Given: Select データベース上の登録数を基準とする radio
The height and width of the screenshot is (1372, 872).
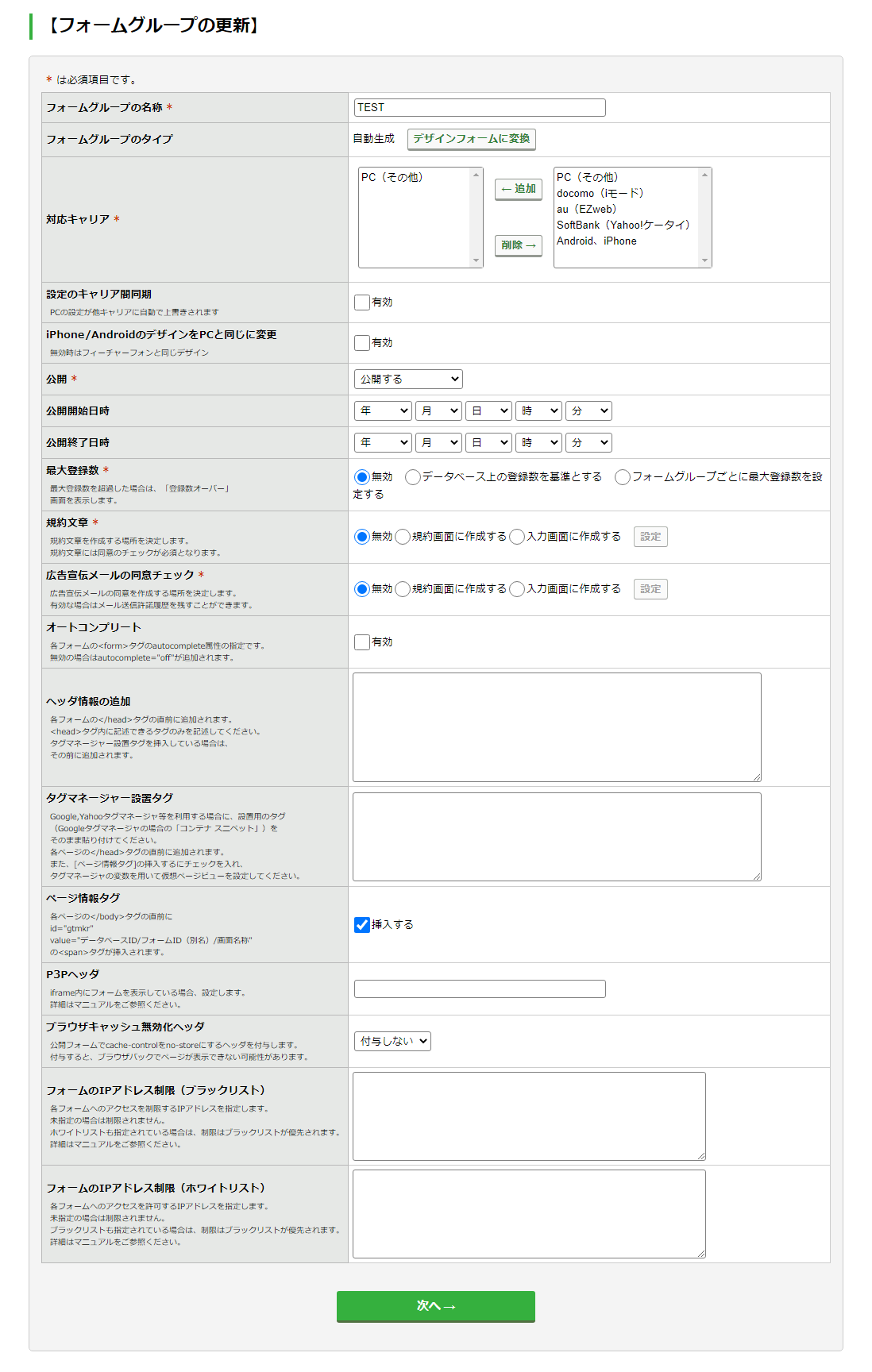Looking at the screenshot, I should (413, 477).
